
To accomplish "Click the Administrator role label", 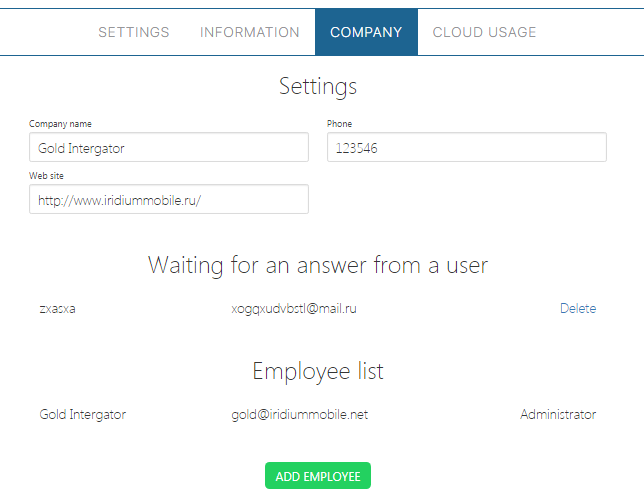I will tap(557, 414).
